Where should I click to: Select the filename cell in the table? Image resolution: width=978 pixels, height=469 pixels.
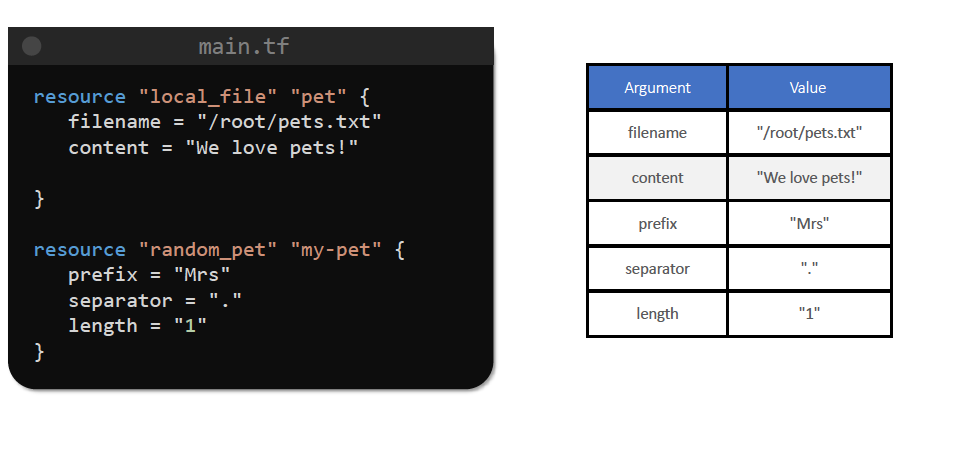(x=657, y=132)
